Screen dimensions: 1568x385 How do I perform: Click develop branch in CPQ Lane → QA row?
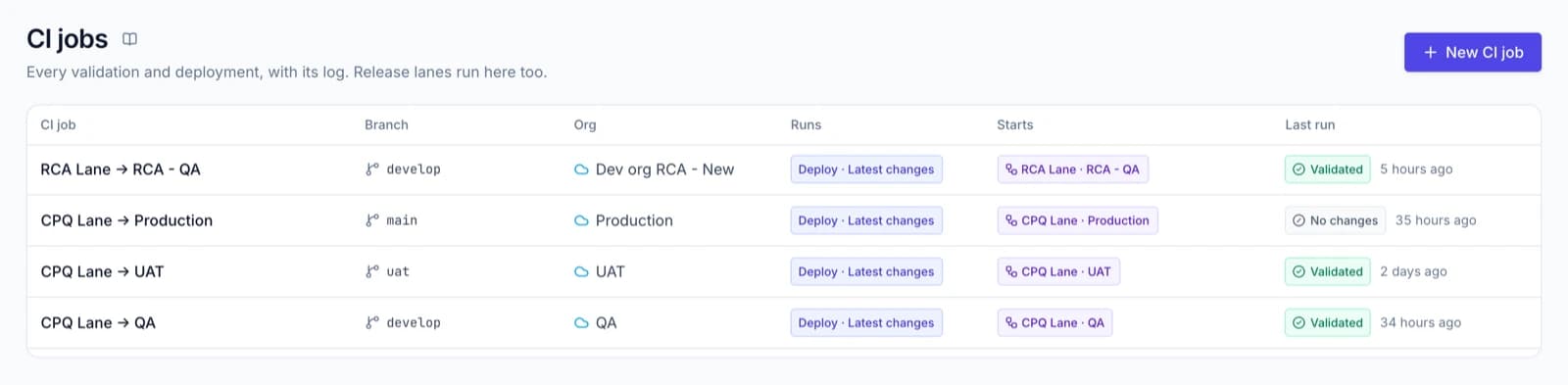coord(414,322)
